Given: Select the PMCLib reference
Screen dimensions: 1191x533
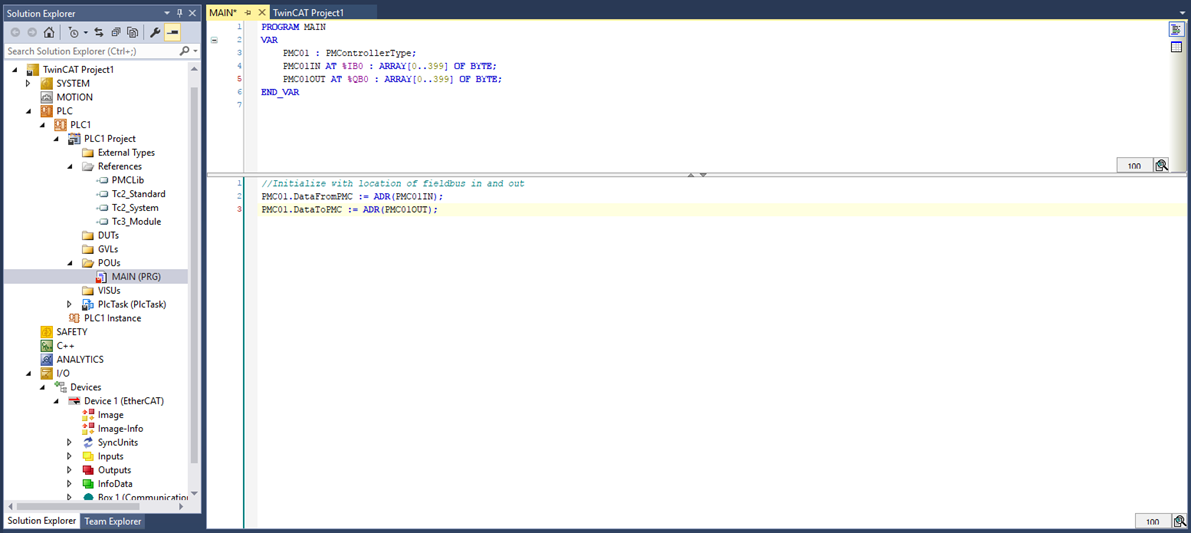Looking at the screenshot, I should click(127, 180).
